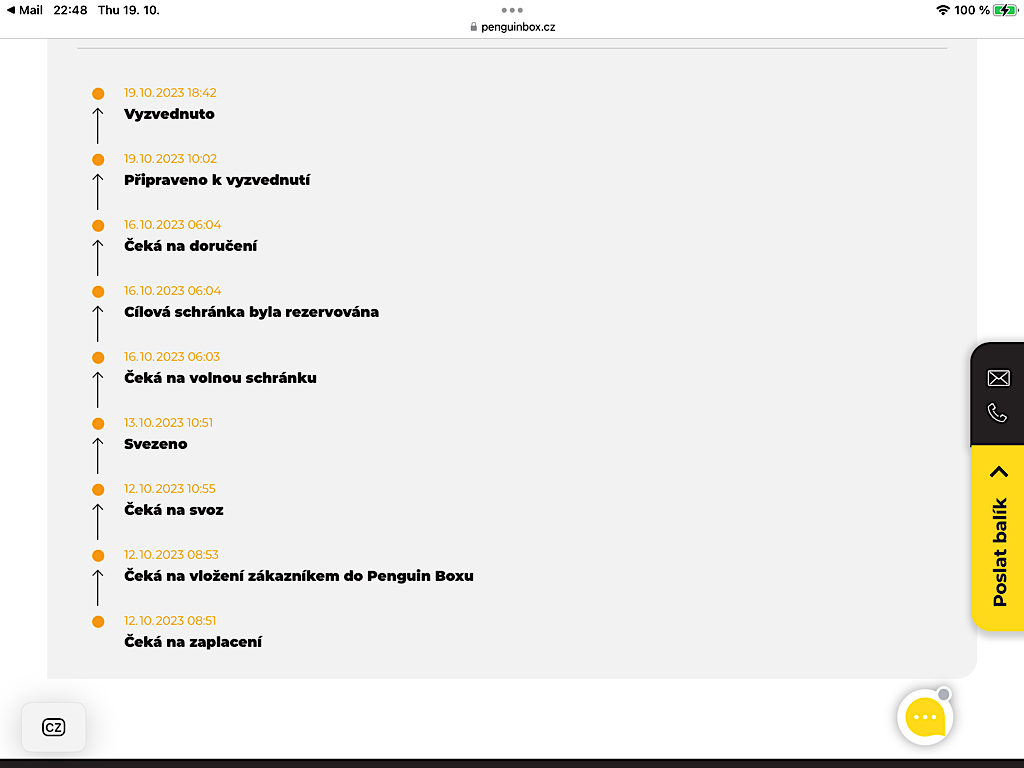Tap the phone contact icon
The image size is (1024, 768).
(997, 413)
